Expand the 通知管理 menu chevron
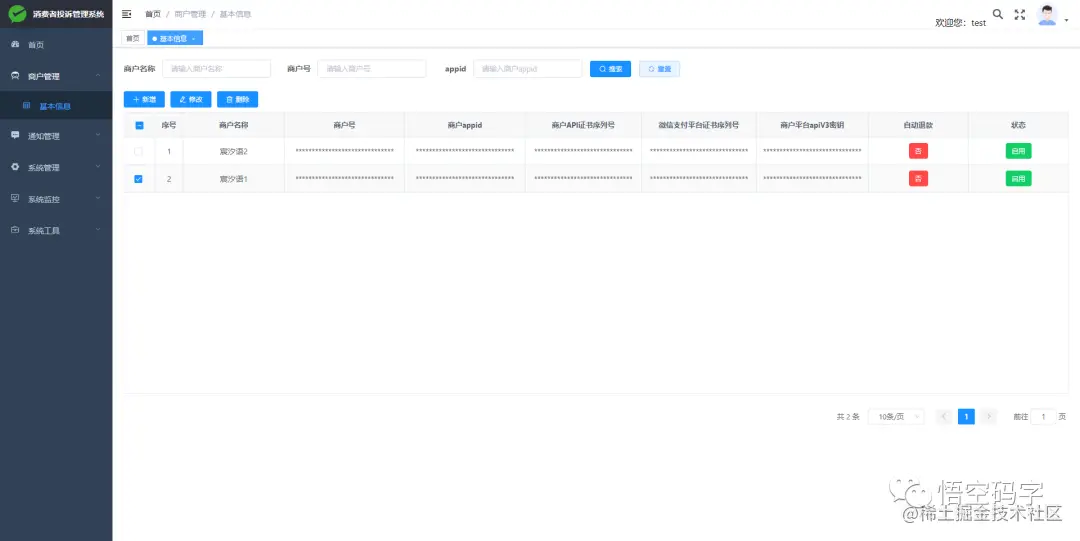Image resolution: width=1080 pixels, height=541 pixels. click(98, 136)
